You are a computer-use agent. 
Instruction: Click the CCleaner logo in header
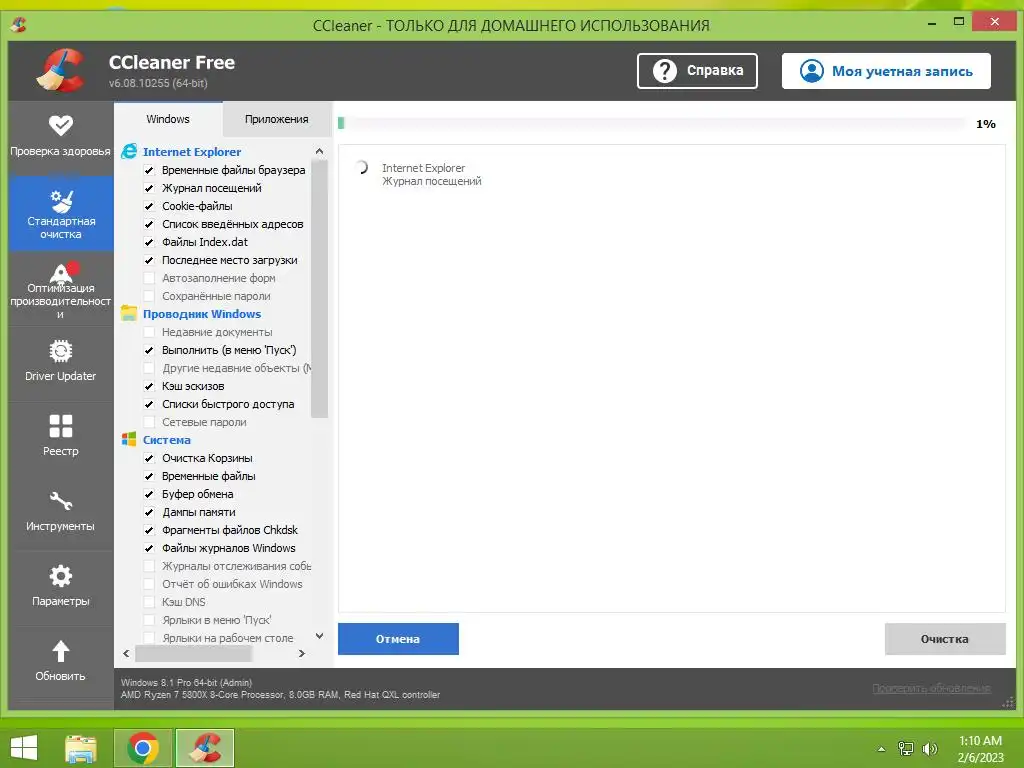tap(60, 70)
